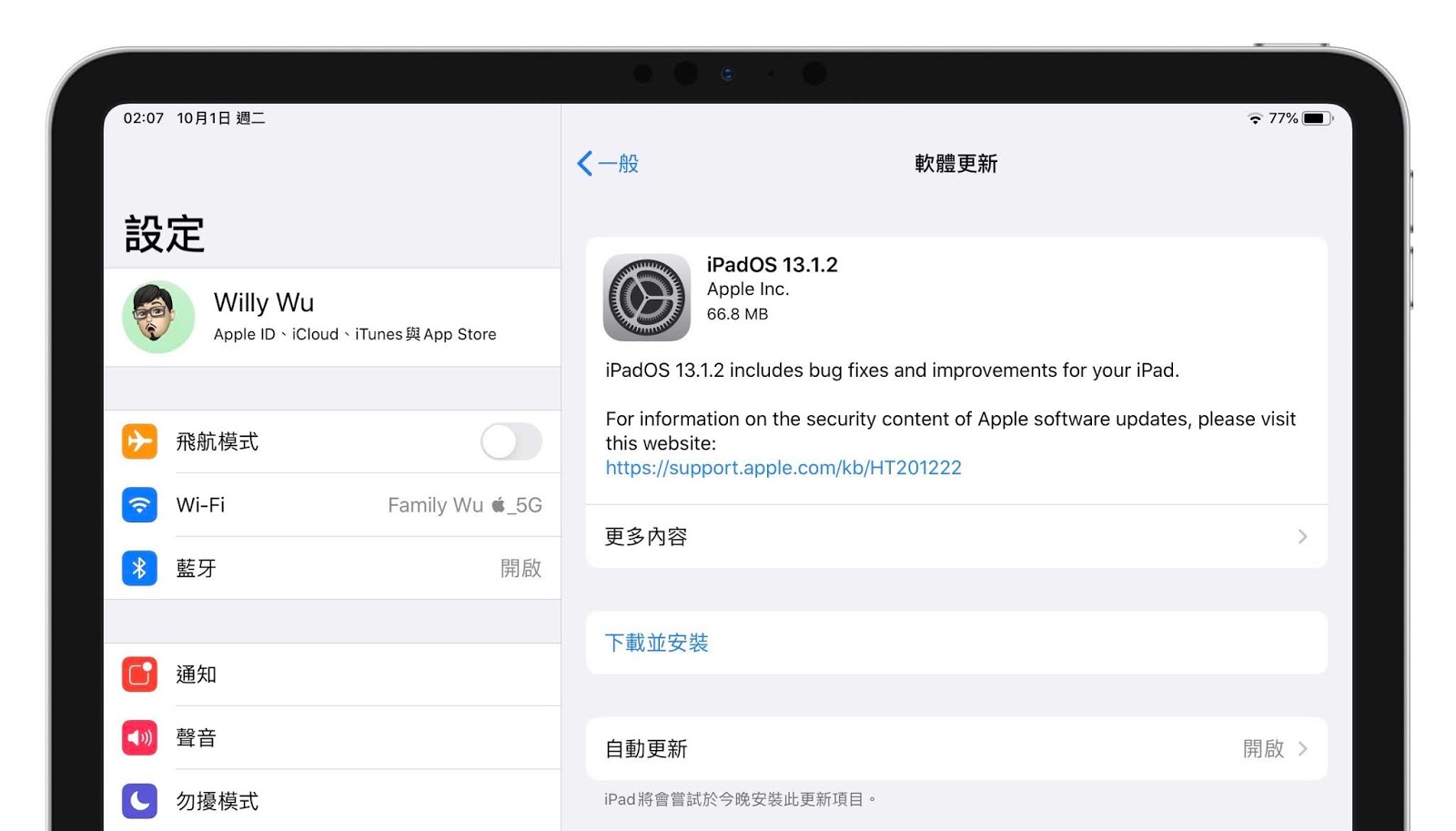This screenshot has width=1456, height=831.
Task: Tap the 77% battery percentage
Action: coord(1283,118)
